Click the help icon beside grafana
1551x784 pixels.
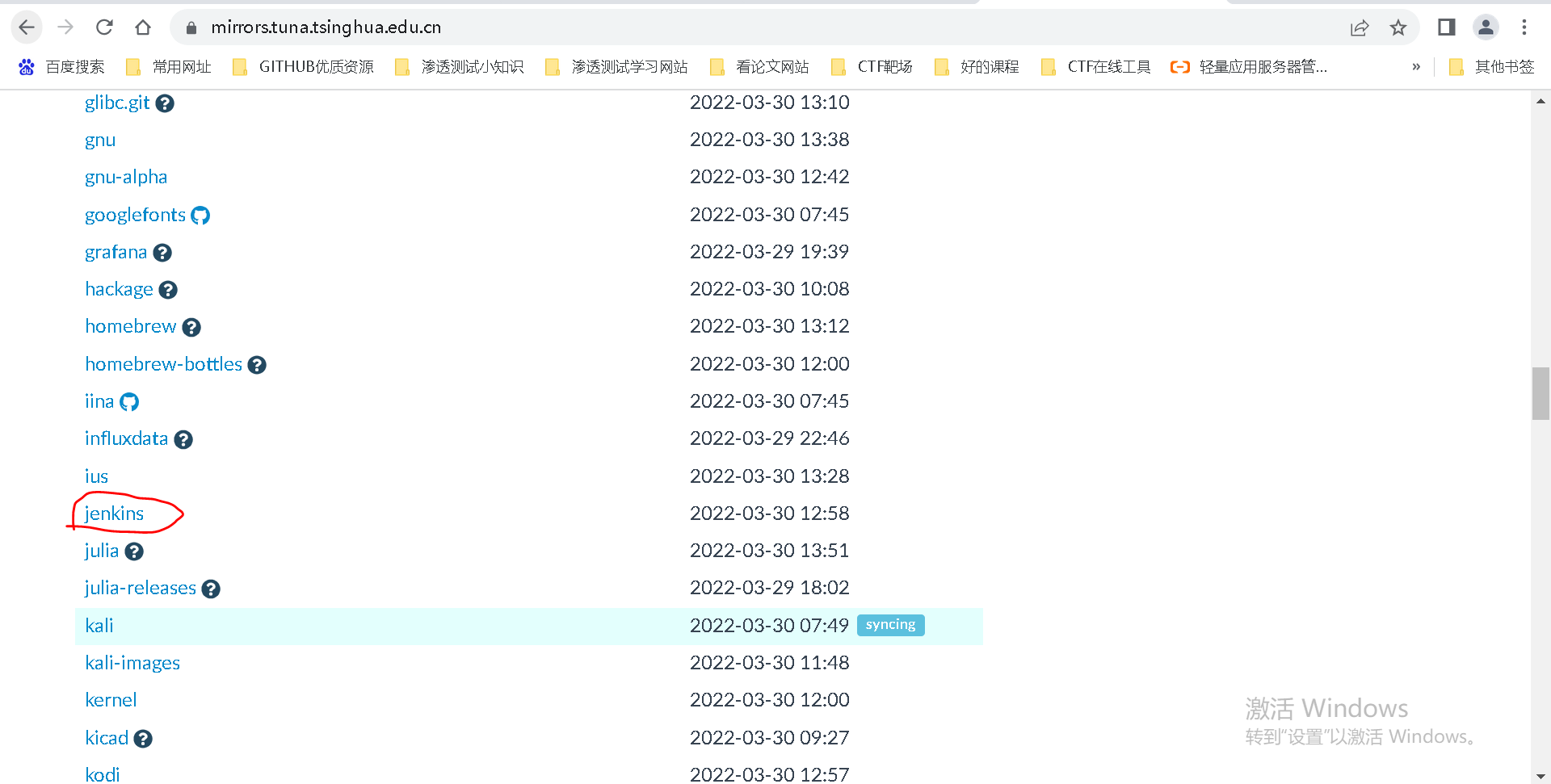pyautogui.click(x=162, y=253)
